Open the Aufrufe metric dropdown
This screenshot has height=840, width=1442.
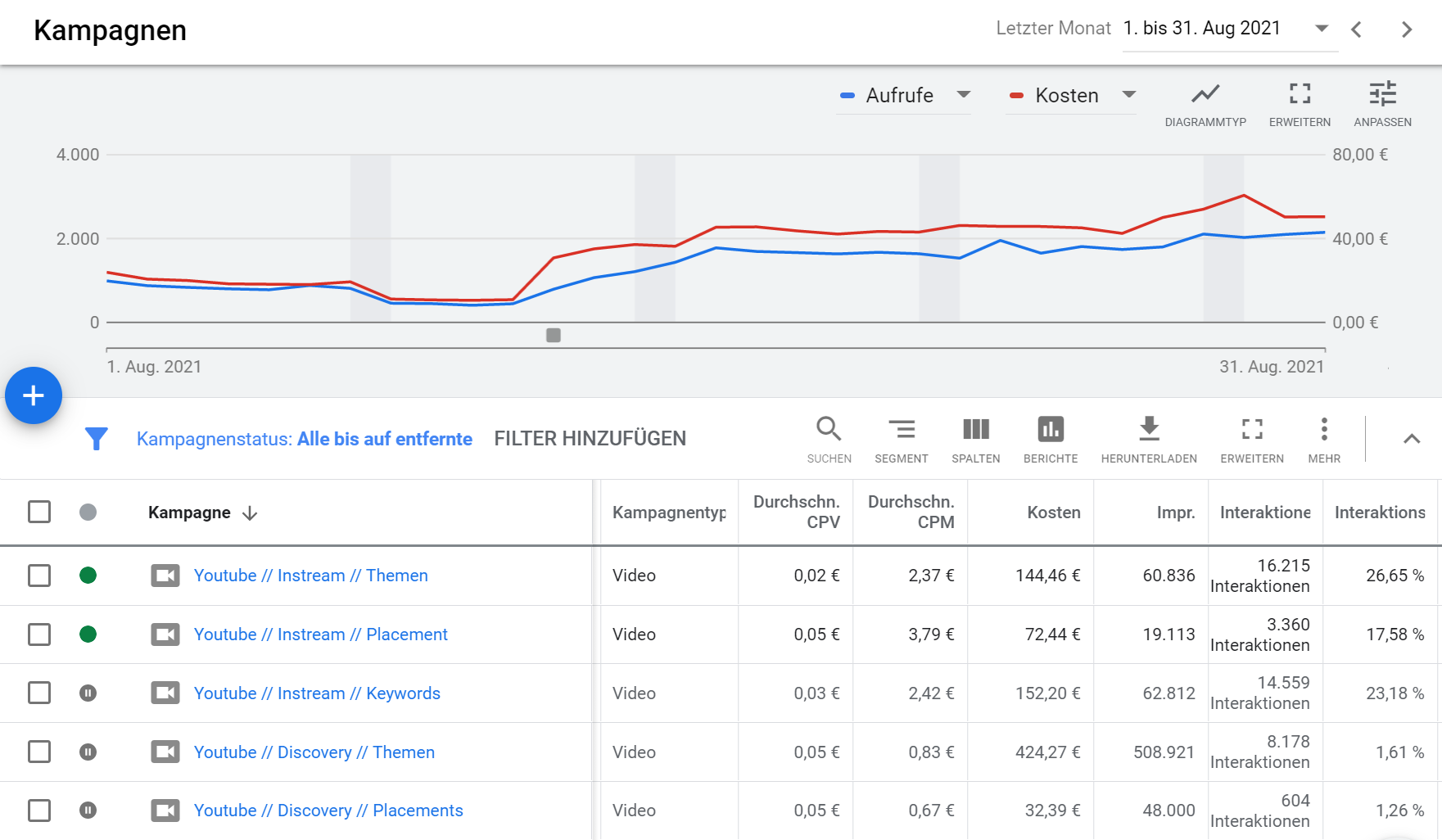click(904, 95)
